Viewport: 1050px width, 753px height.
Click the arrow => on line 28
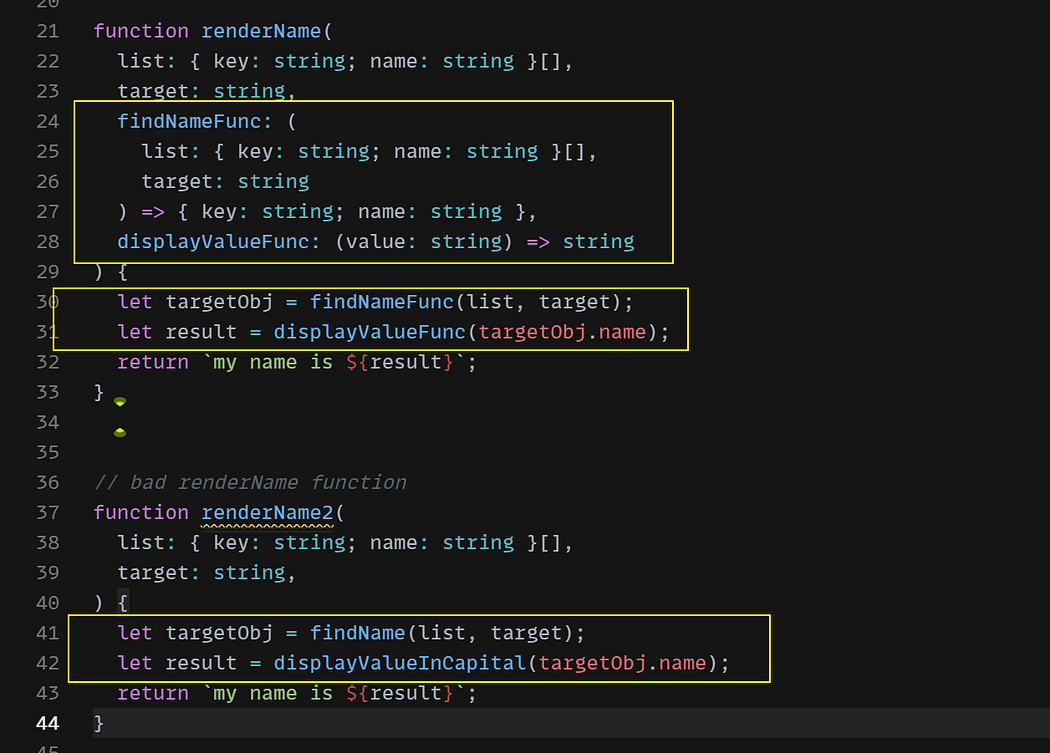coord(538,242)
